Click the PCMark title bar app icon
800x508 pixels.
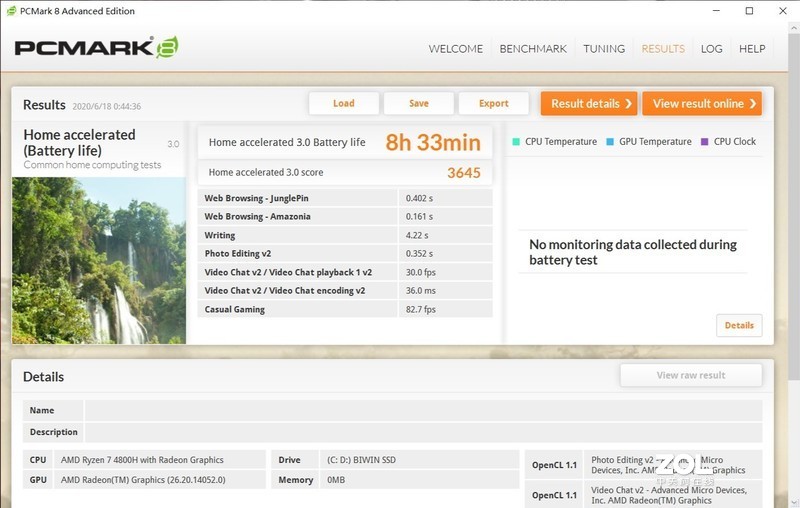coord(11,11)
